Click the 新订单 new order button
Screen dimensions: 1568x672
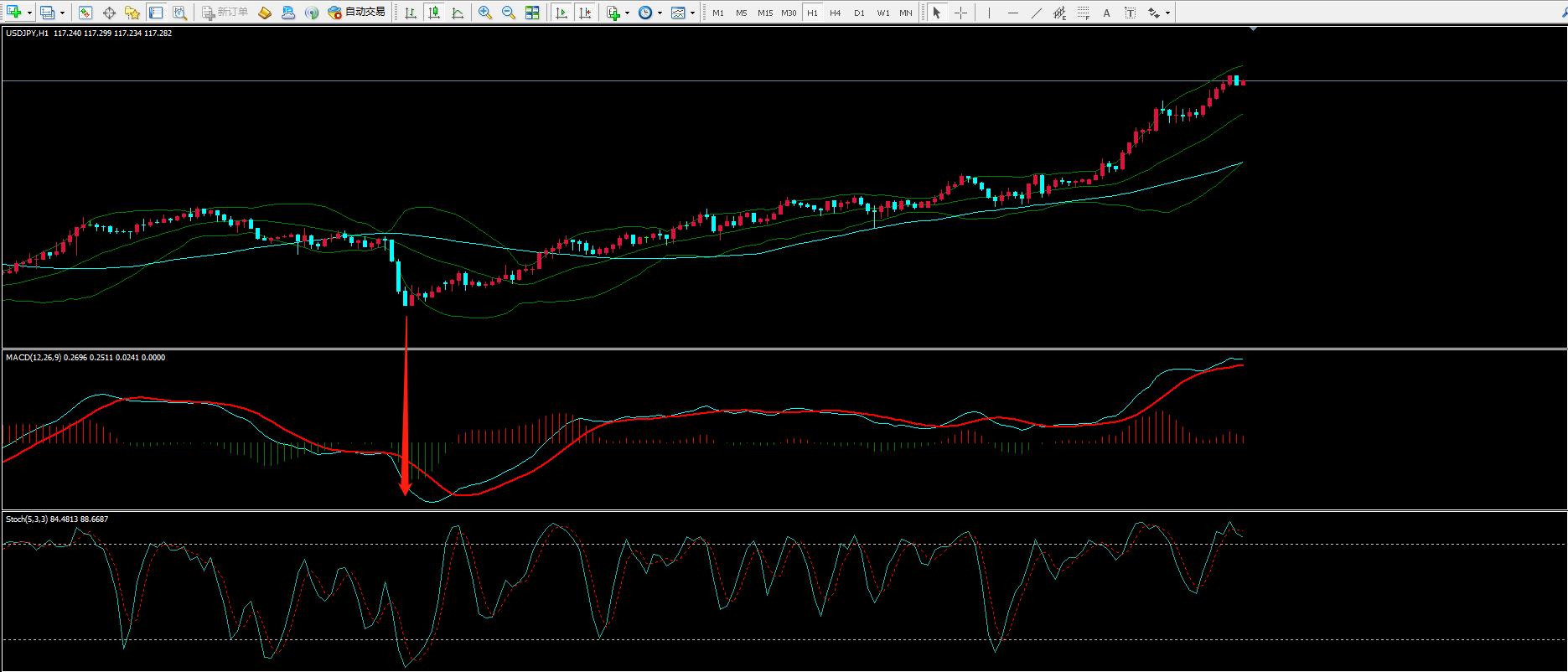tap(225, 13)
